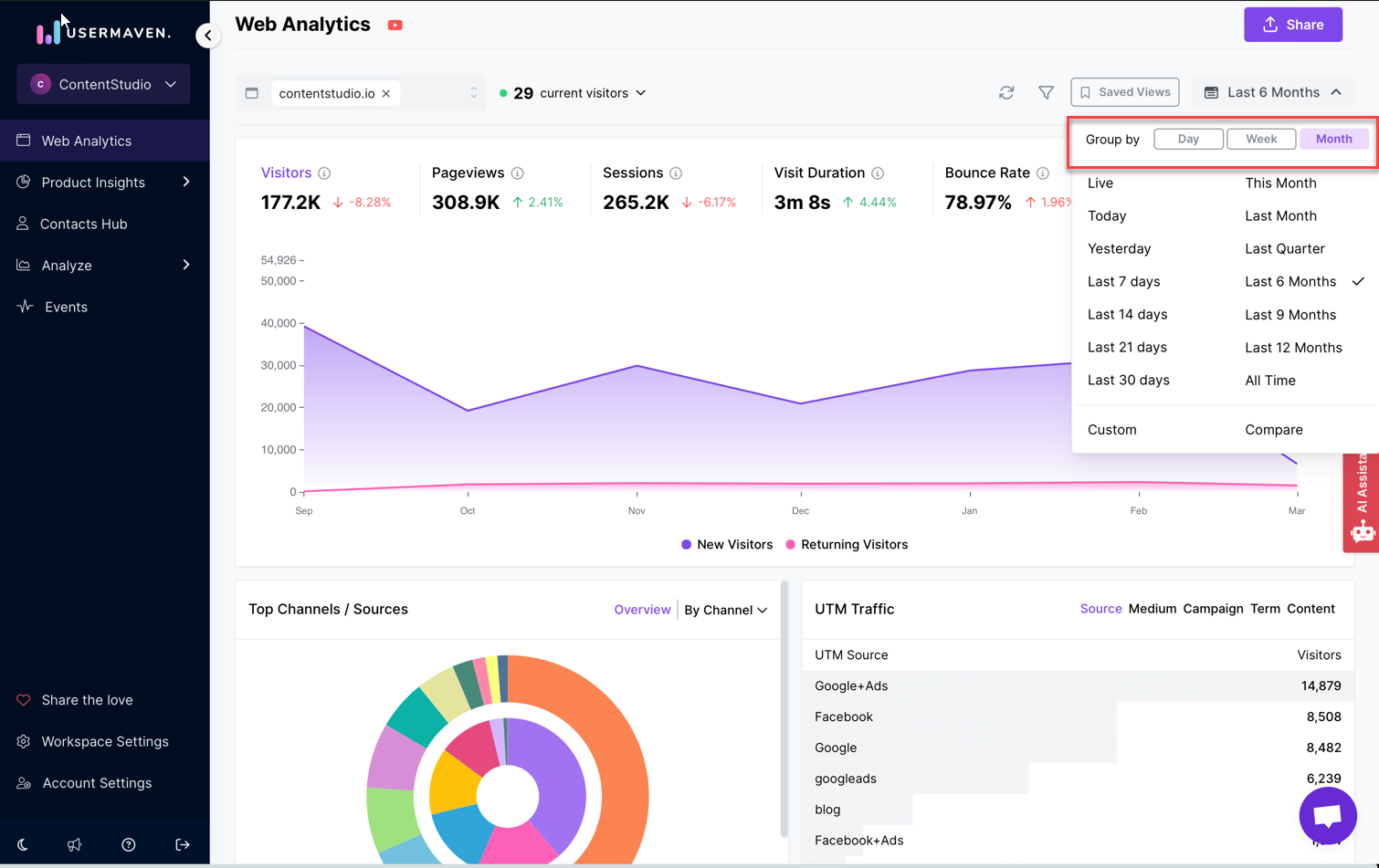Open help via the question mark icon
This screenshot has height=868, width=1379.
tap(128, 844)
